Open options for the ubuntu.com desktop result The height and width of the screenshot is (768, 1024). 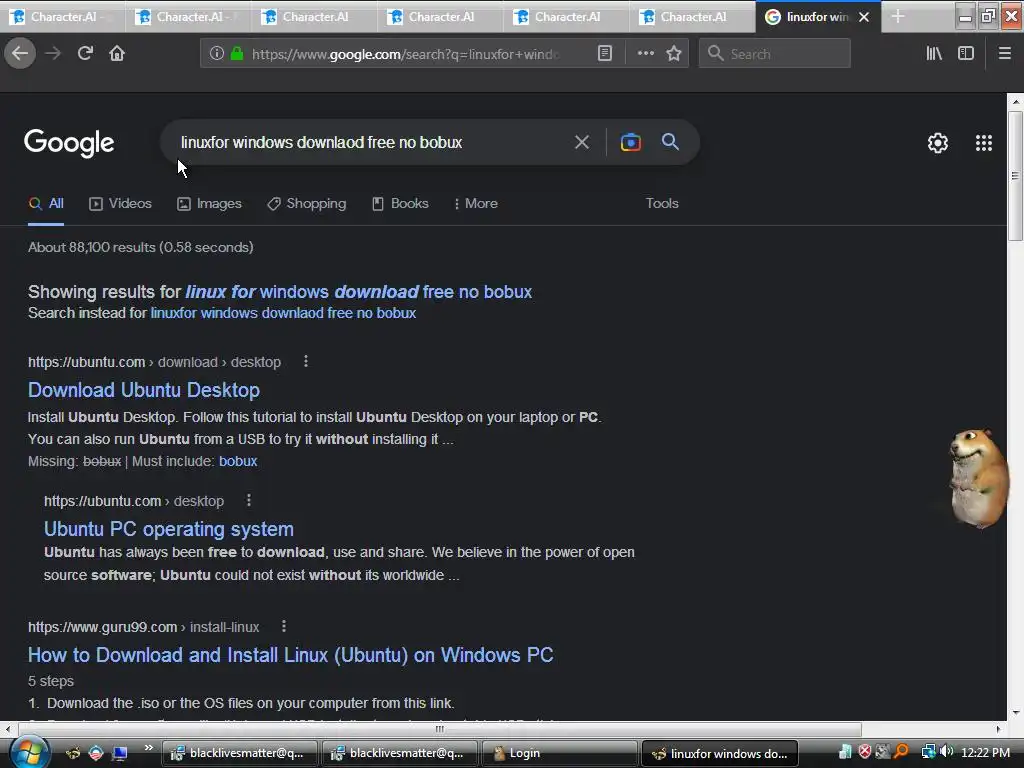coord(249,500)
